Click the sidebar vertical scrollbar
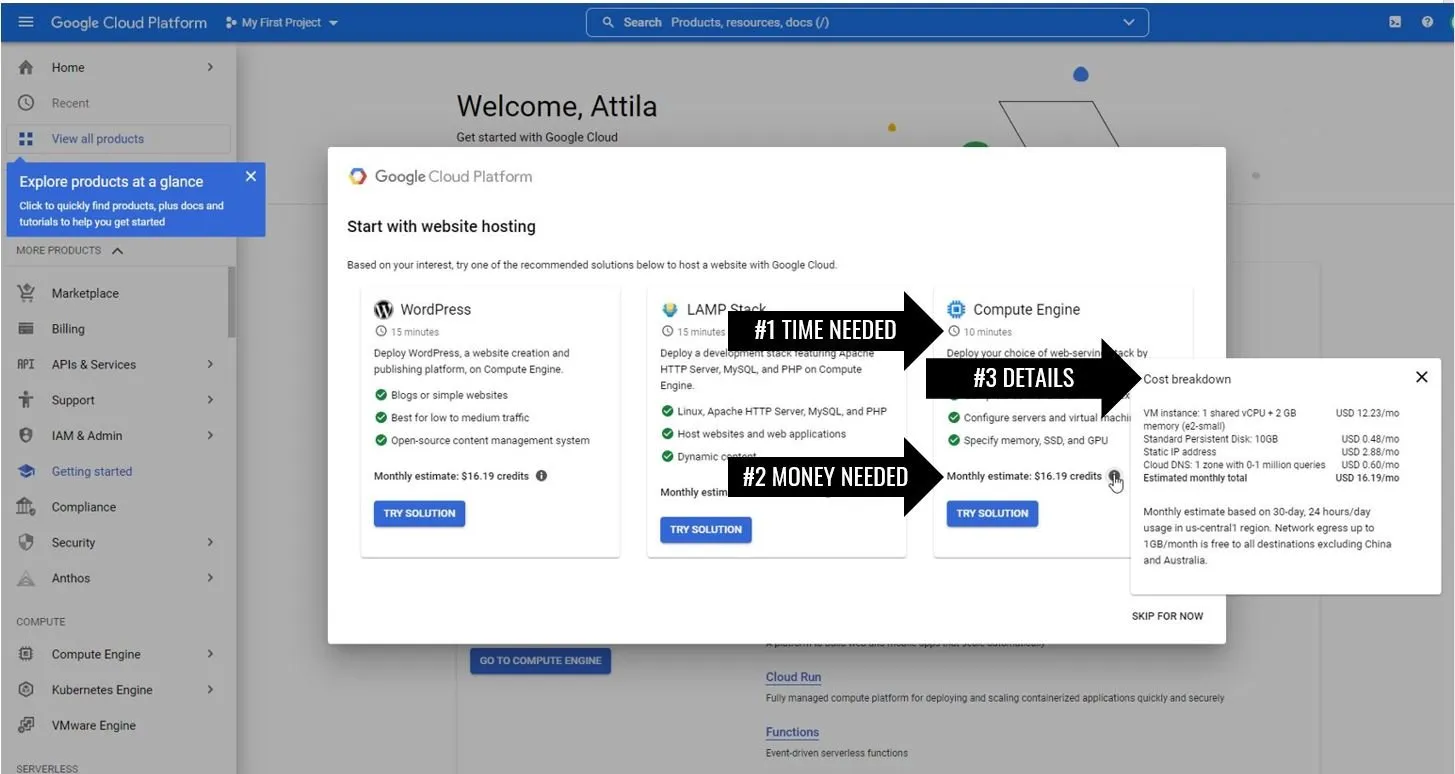1455x774 pixels. click(232, 301)
